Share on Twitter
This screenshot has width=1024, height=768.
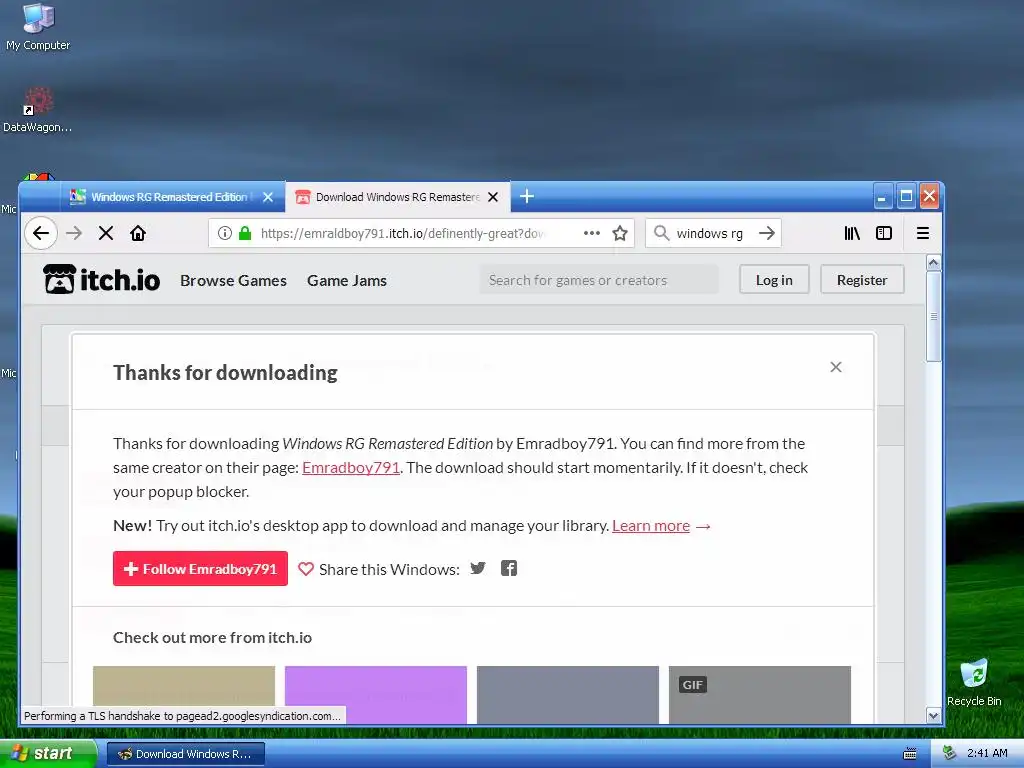tap(478, 568)
